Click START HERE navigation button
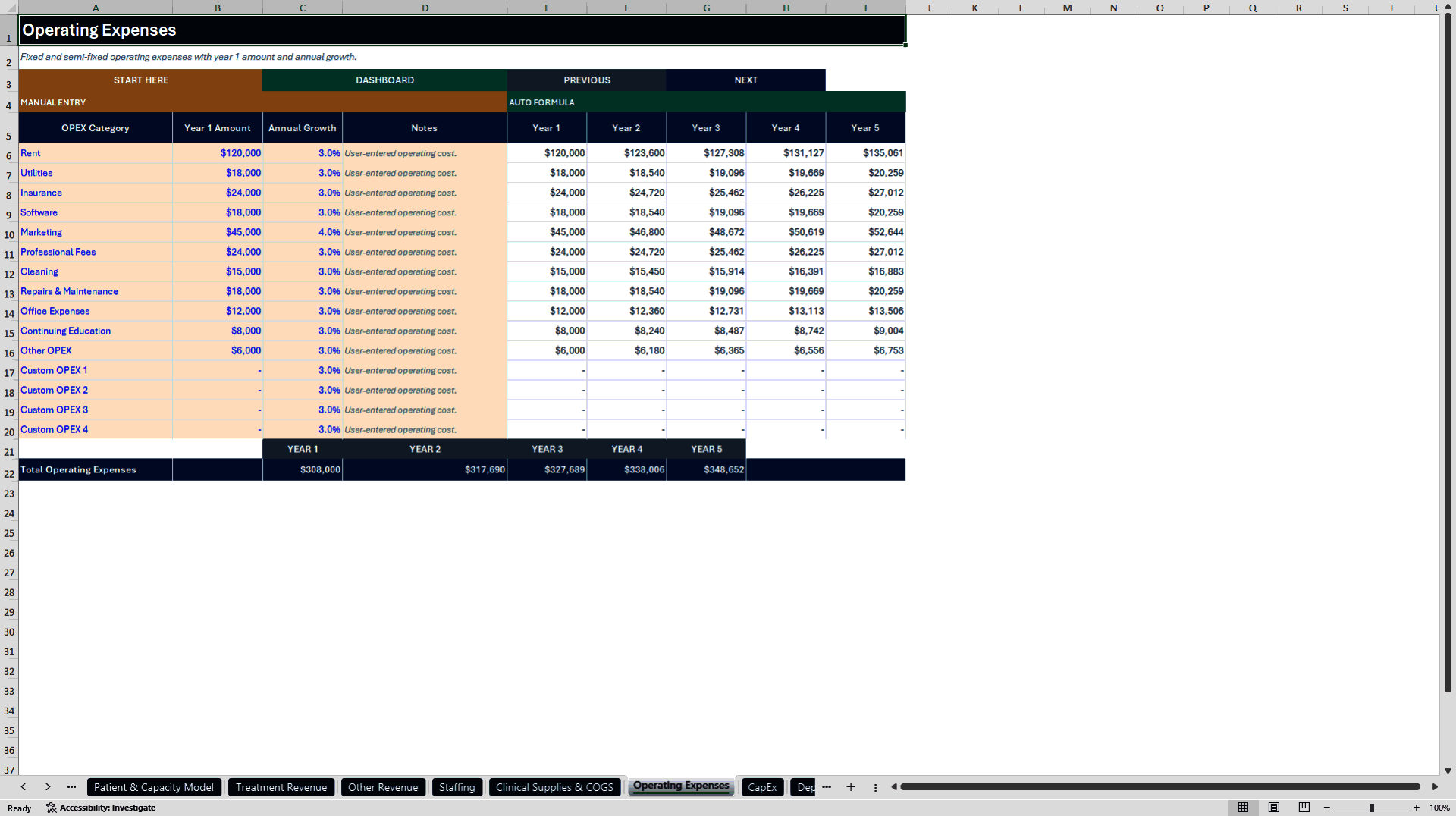 pos(141,80)
